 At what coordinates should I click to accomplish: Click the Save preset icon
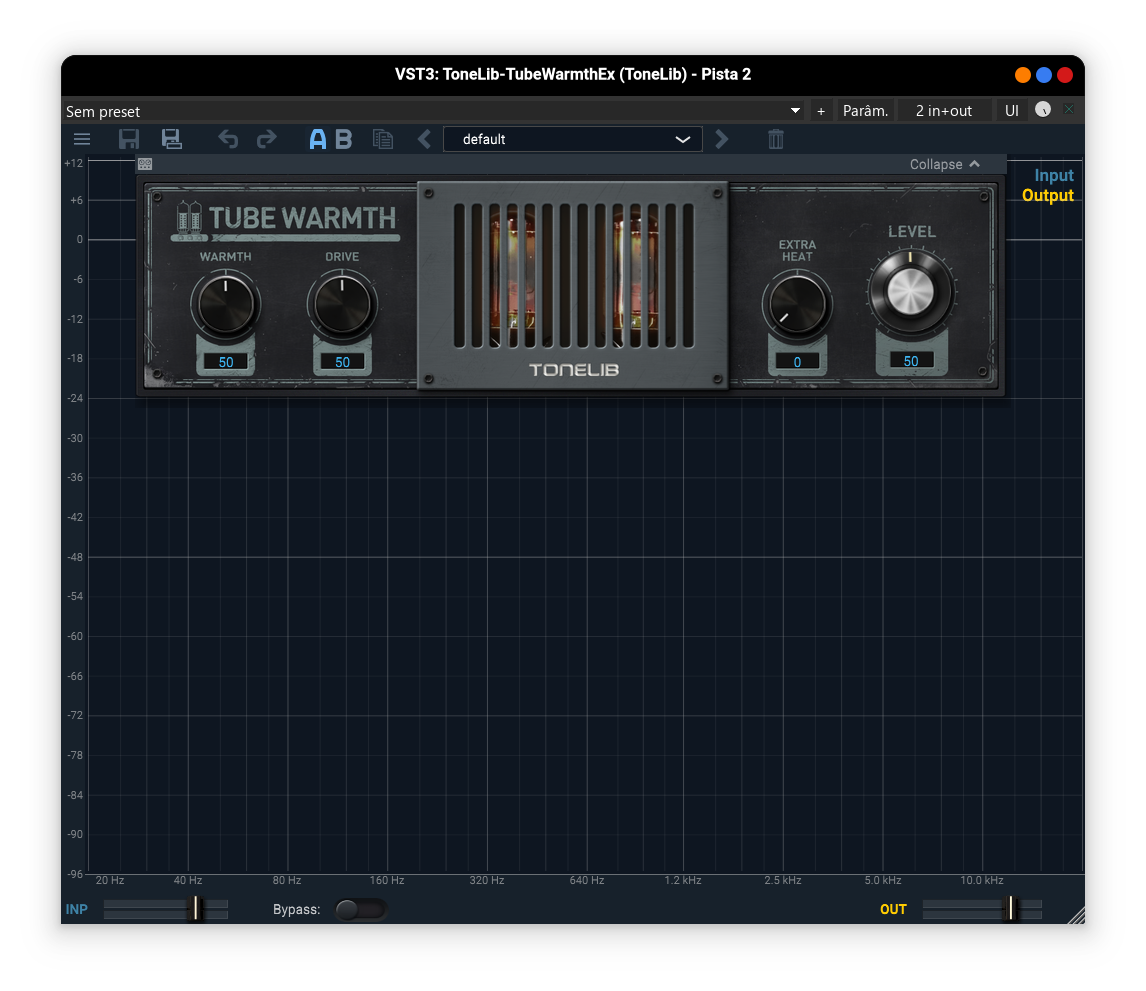[128, 139]
